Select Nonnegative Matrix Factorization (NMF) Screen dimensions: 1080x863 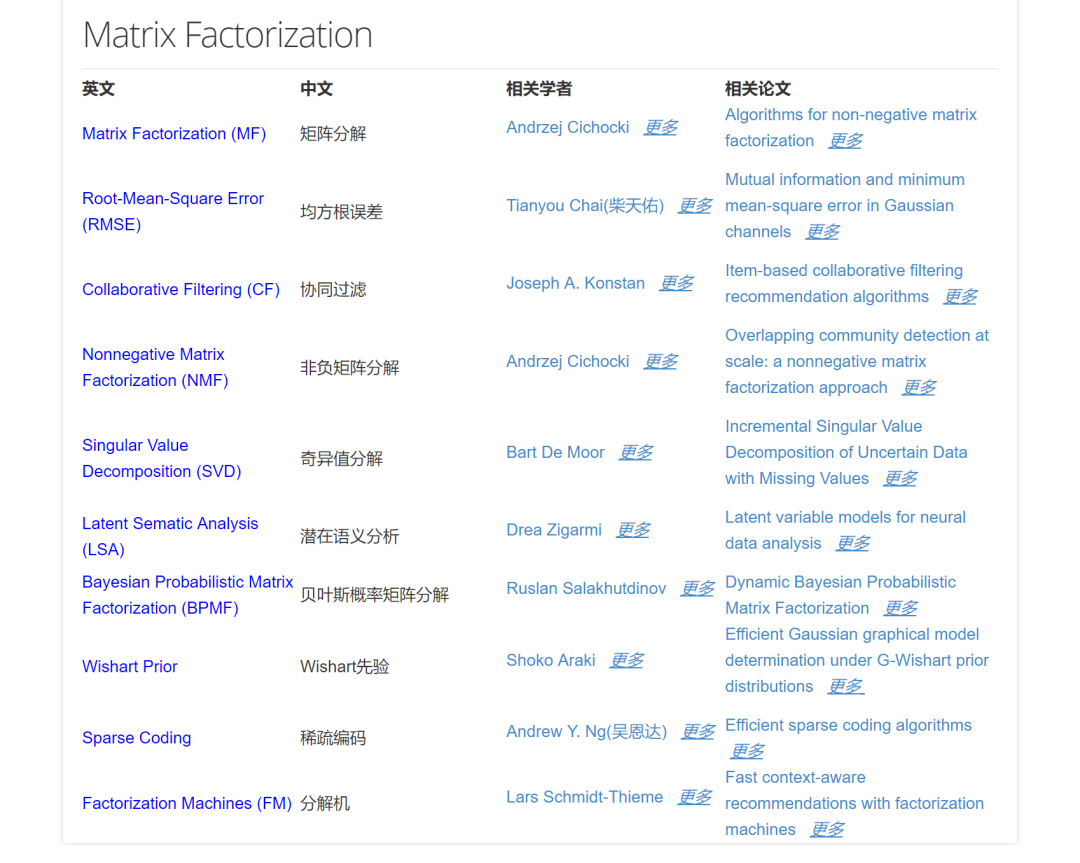tap(154, 367)
